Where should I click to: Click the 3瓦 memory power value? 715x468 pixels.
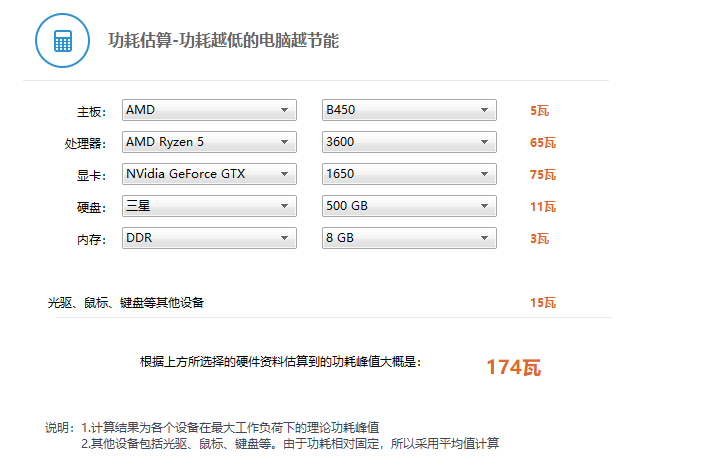(x=539, y=239)
